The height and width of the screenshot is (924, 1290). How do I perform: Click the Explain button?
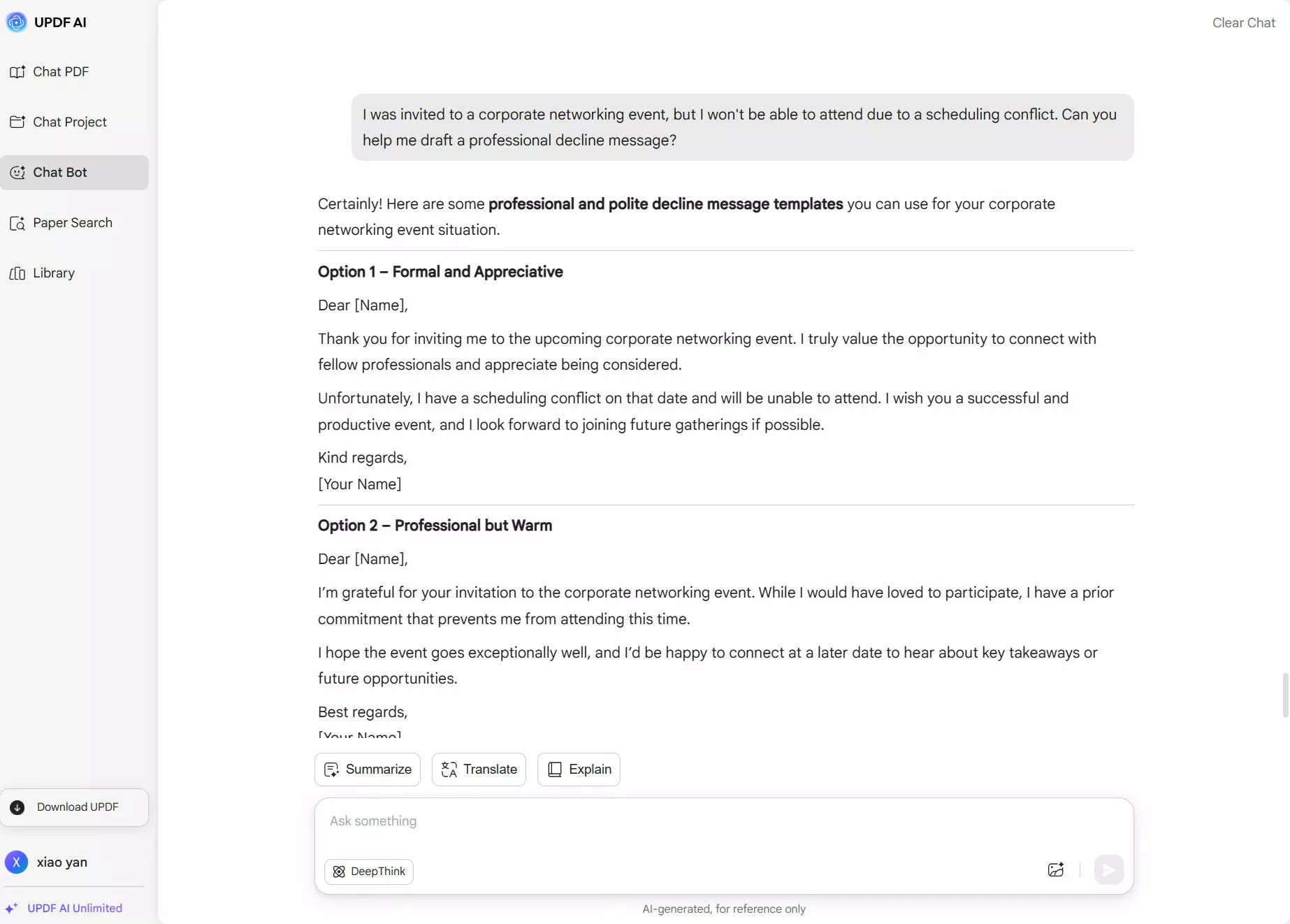(578, 769)
